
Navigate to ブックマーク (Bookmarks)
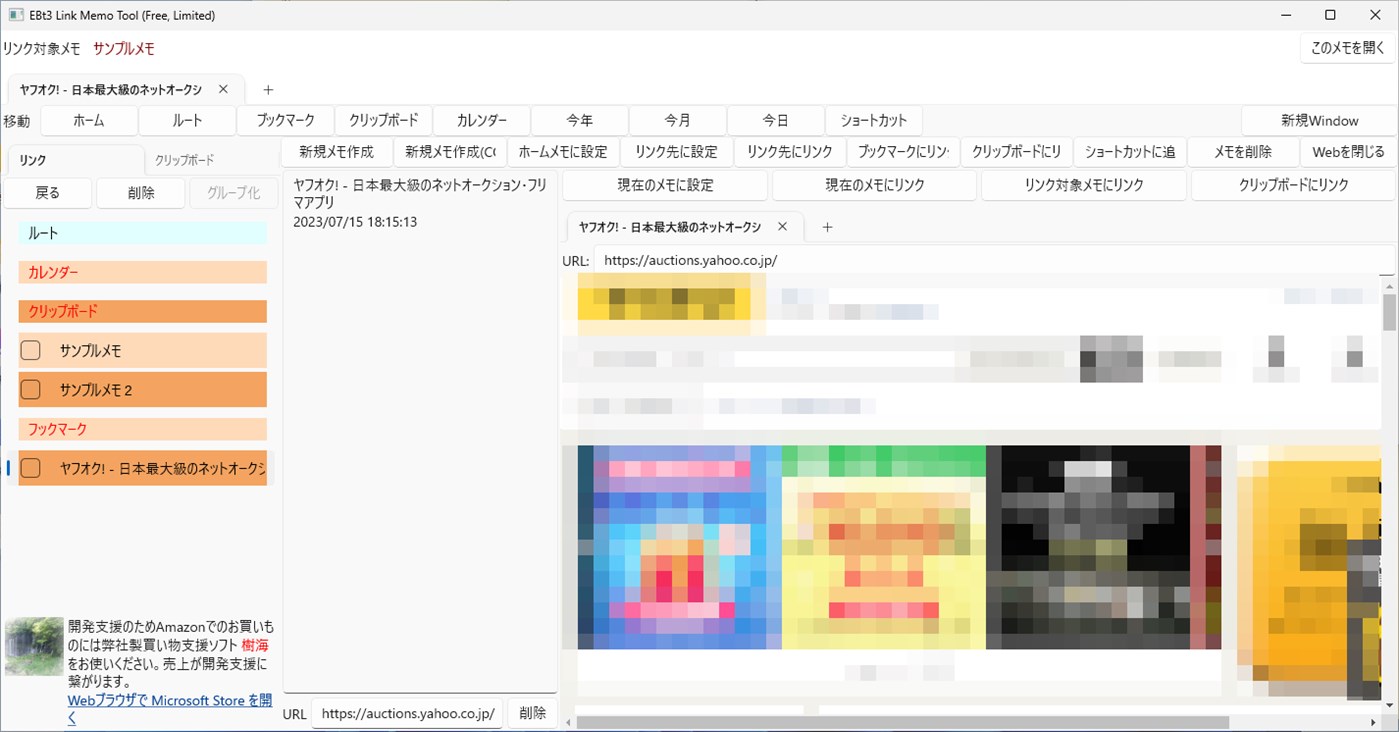[285, 120]
